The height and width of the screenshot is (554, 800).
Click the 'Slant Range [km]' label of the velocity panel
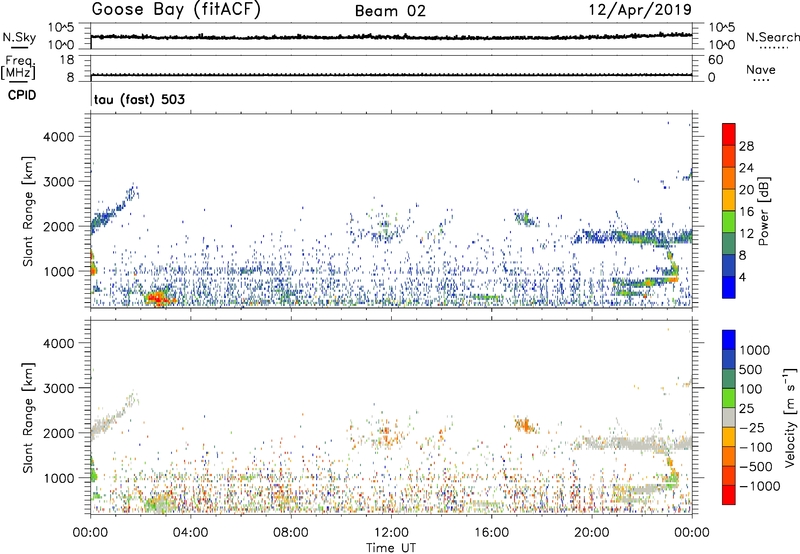point(28,417)
